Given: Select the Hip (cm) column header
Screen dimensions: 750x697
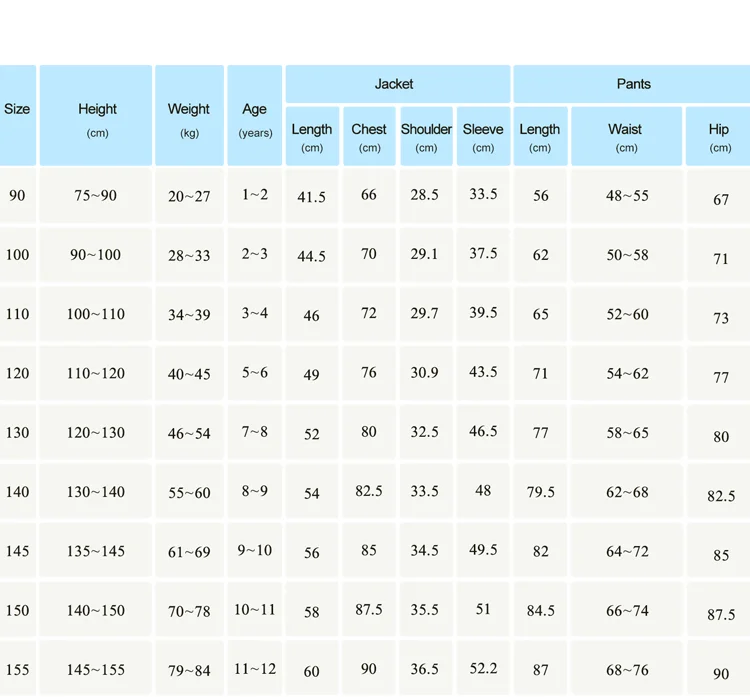Looking at the screenshot, I should pyautogui.click(x=720, y=137).
